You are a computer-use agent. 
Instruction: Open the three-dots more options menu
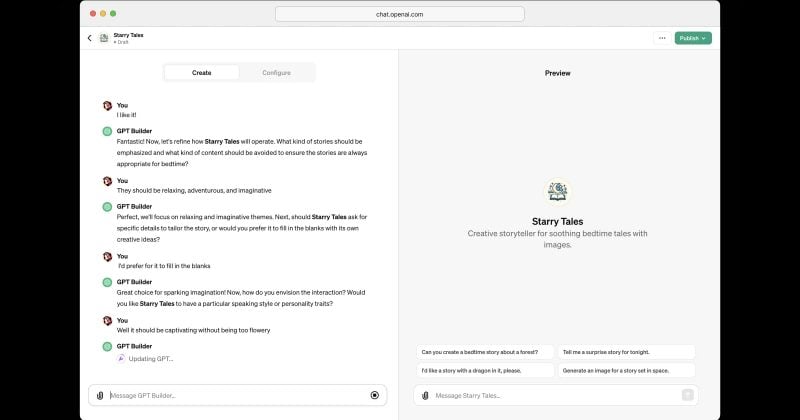[x=662, y=38]
